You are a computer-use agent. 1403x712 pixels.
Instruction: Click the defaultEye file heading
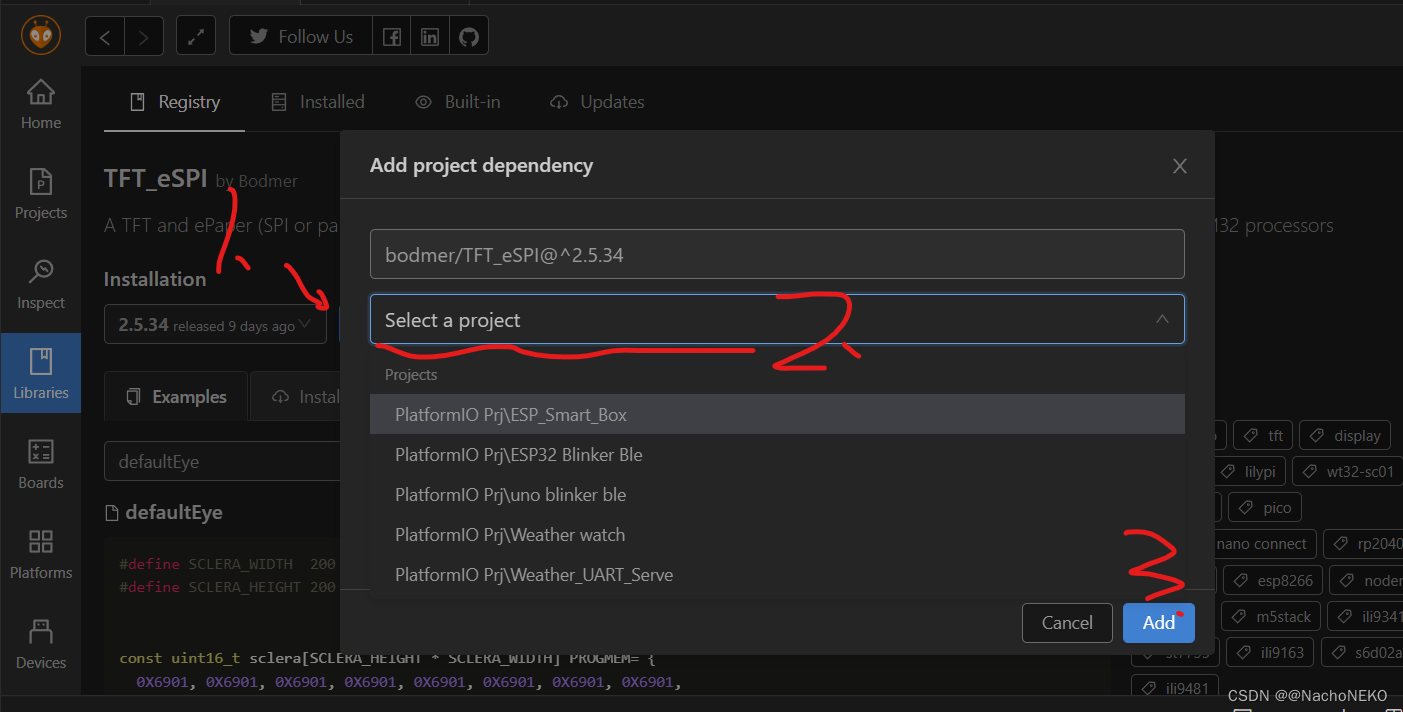pyautogui.click(x=164, y=513)
